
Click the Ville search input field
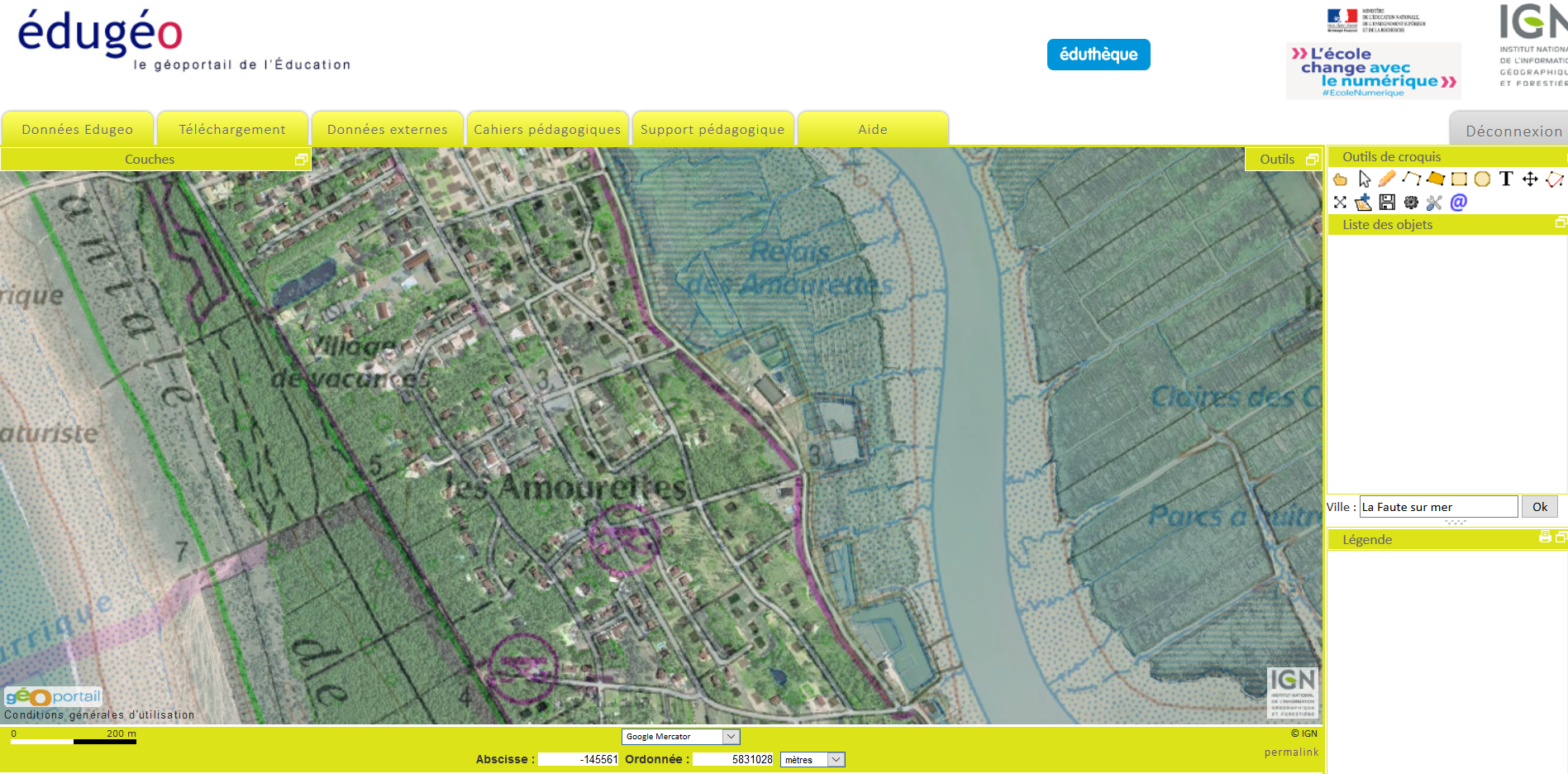point(1438,507)
